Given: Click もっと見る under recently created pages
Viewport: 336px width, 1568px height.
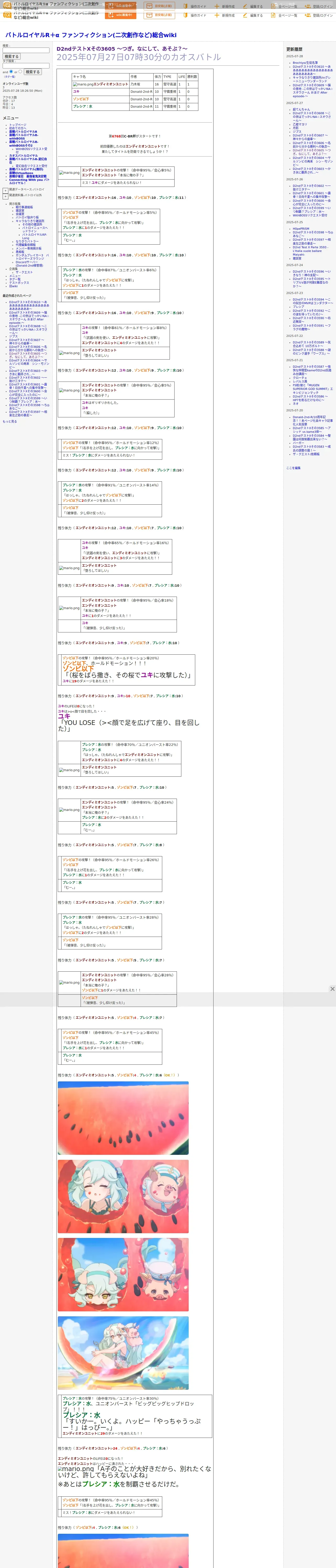Looking at the screenshot, I should pos(10,421).
